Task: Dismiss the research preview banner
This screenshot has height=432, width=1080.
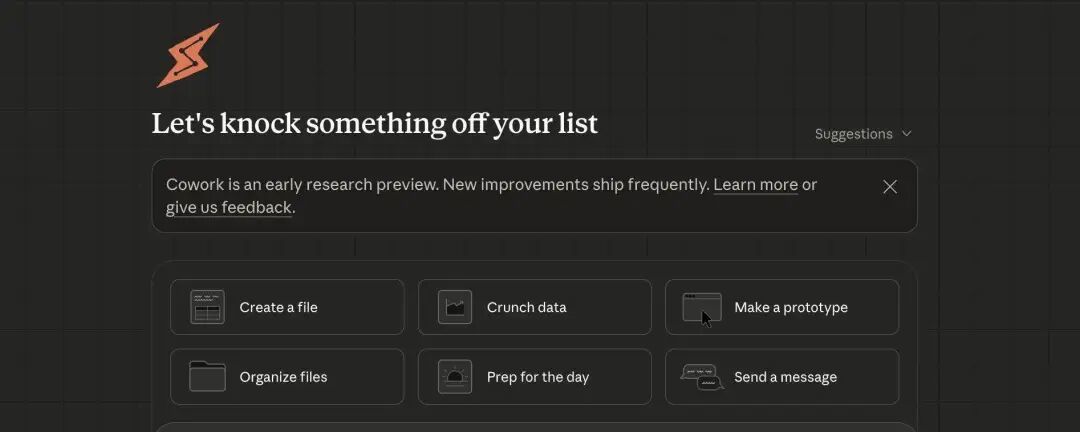Action: tap(890, 186)
